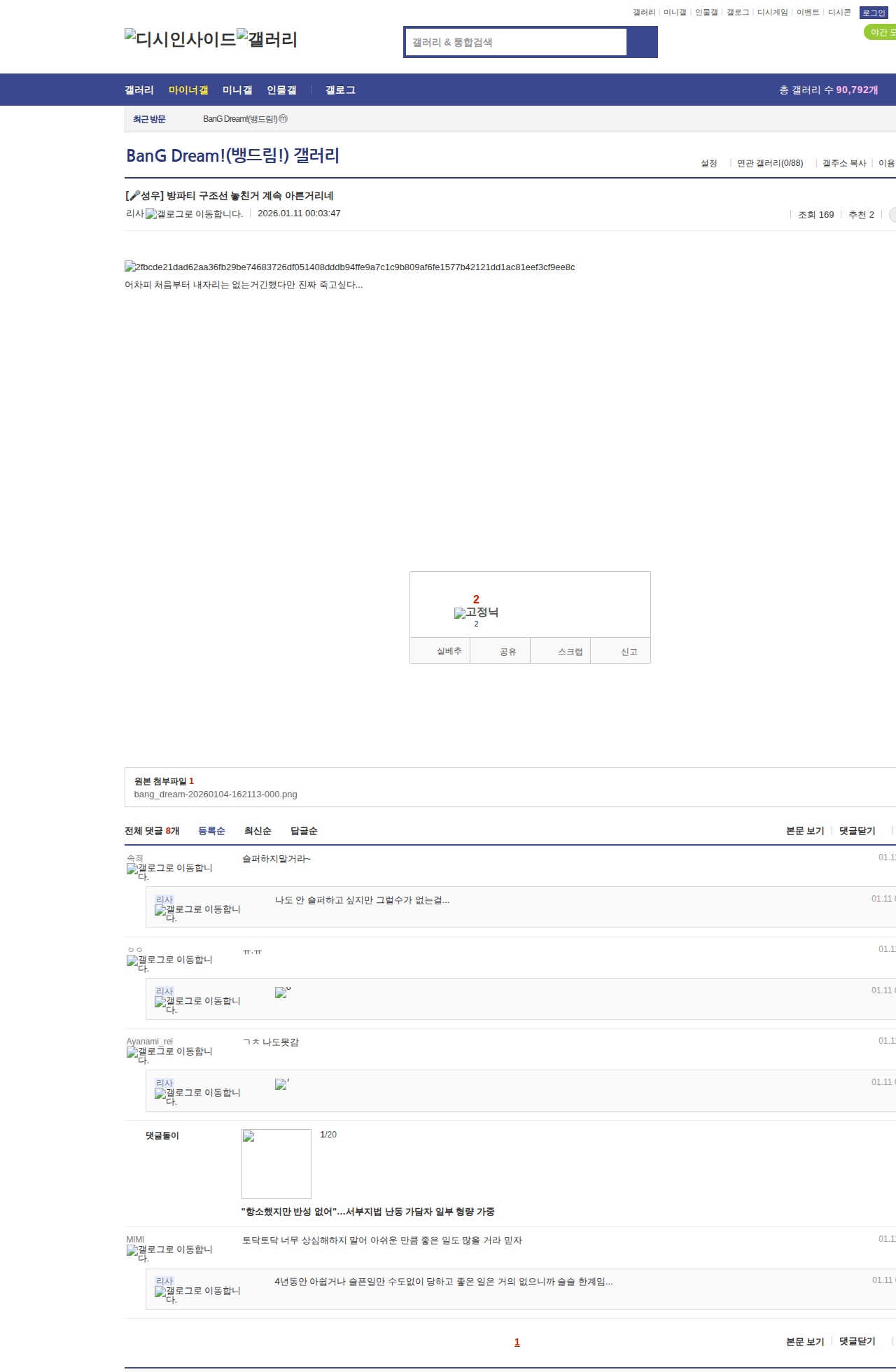The image size is (896, 1372).
Task: Sort comments by 최신순
Action: tap(258, 831)
